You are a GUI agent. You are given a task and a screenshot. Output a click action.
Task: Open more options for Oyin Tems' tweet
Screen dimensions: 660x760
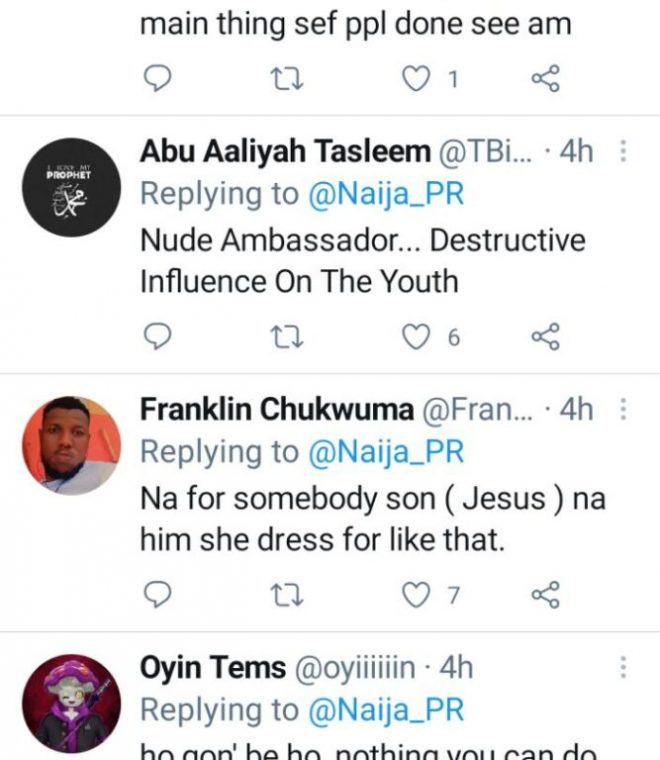coord(624,667)
